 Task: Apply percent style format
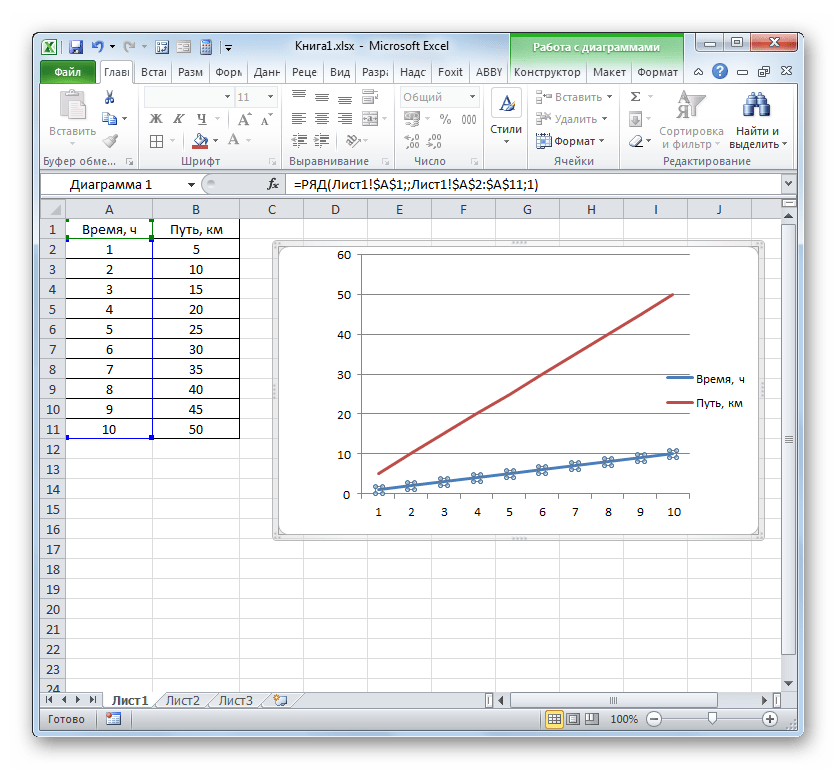[x=445, y=119]
